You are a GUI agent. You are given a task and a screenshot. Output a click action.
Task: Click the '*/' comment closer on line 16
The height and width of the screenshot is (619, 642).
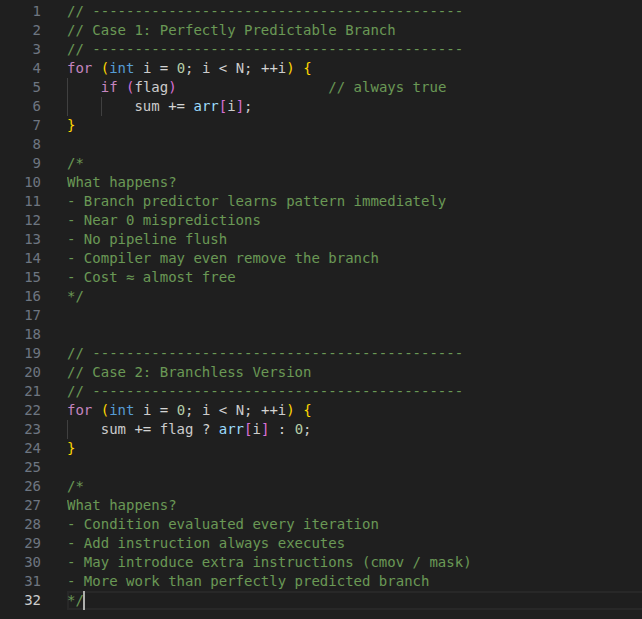coord(75,296)
